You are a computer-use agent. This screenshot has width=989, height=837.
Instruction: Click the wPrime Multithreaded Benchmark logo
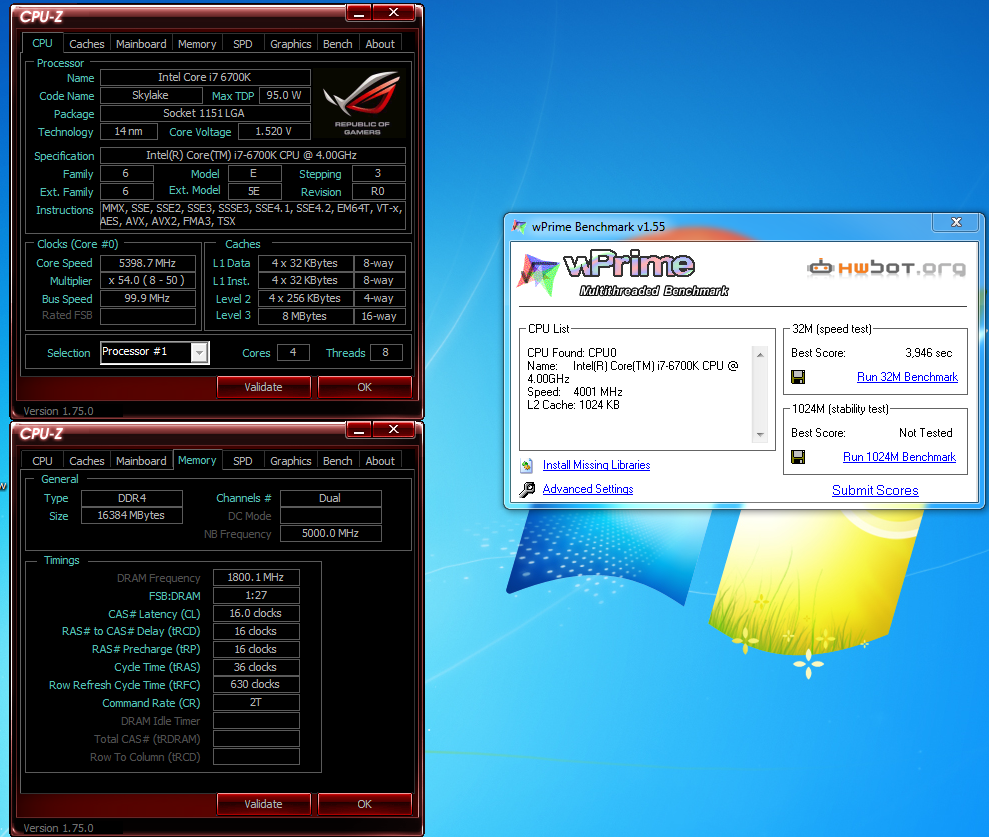[x=621, y=273]
